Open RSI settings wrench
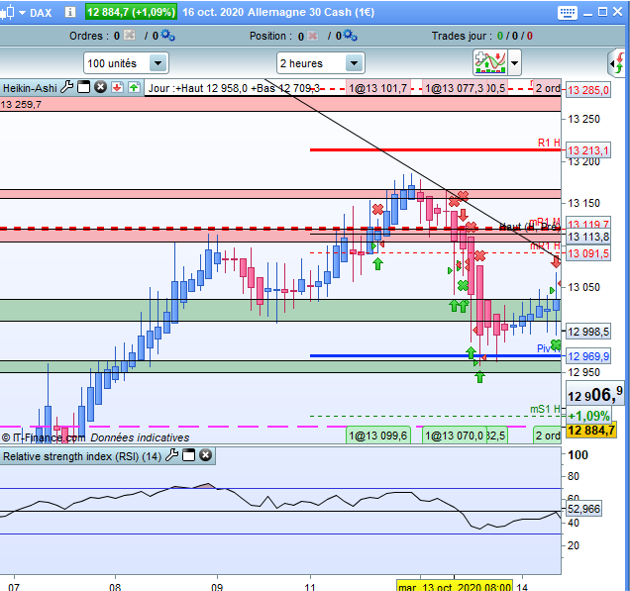 (172, 455)
